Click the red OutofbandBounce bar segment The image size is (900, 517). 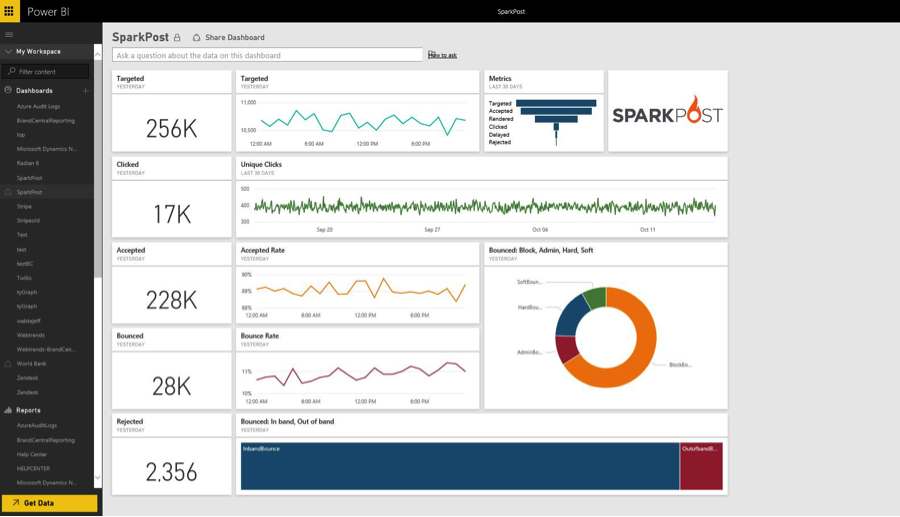[x=701, y=466]
